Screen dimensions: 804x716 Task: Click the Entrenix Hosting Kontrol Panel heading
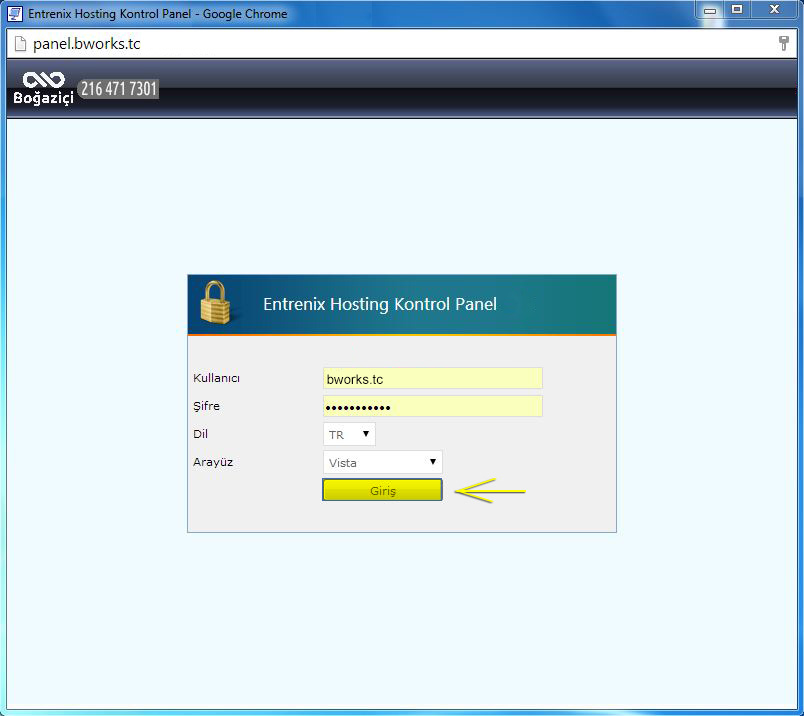click(x=380, y=304)
